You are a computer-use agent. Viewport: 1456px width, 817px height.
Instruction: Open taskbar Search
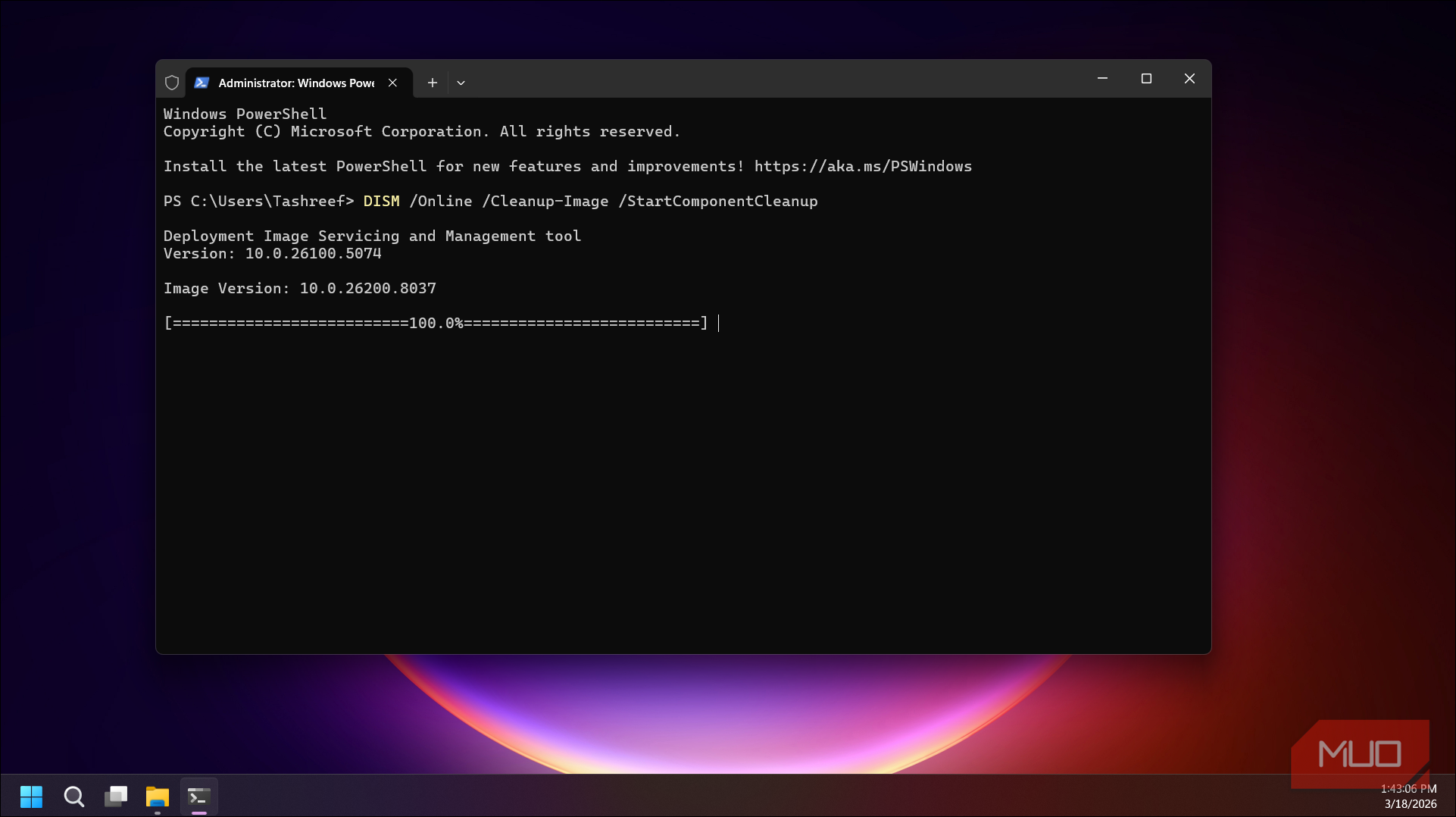point(73,797)
